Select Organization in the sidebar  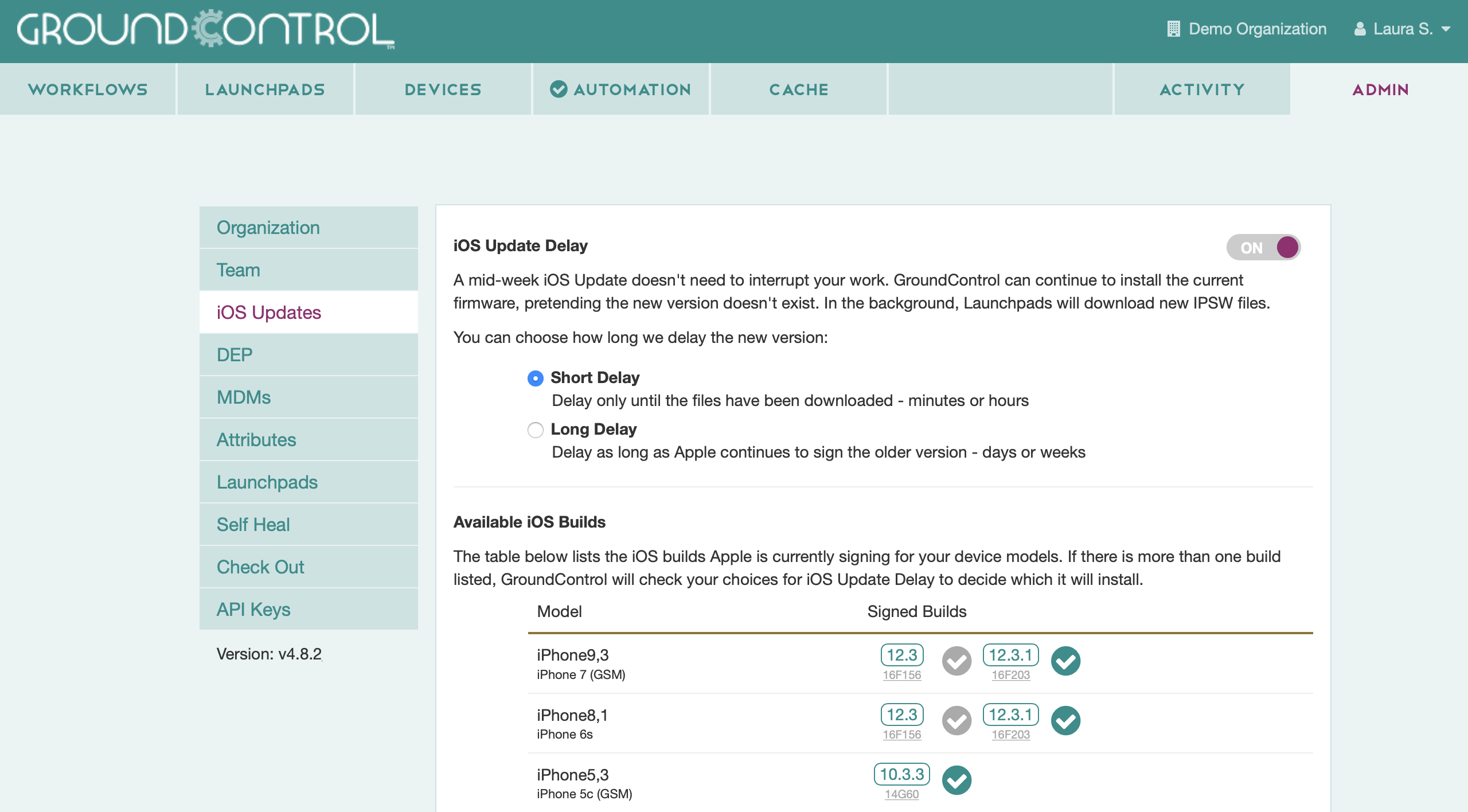click(x=267, y=227)
